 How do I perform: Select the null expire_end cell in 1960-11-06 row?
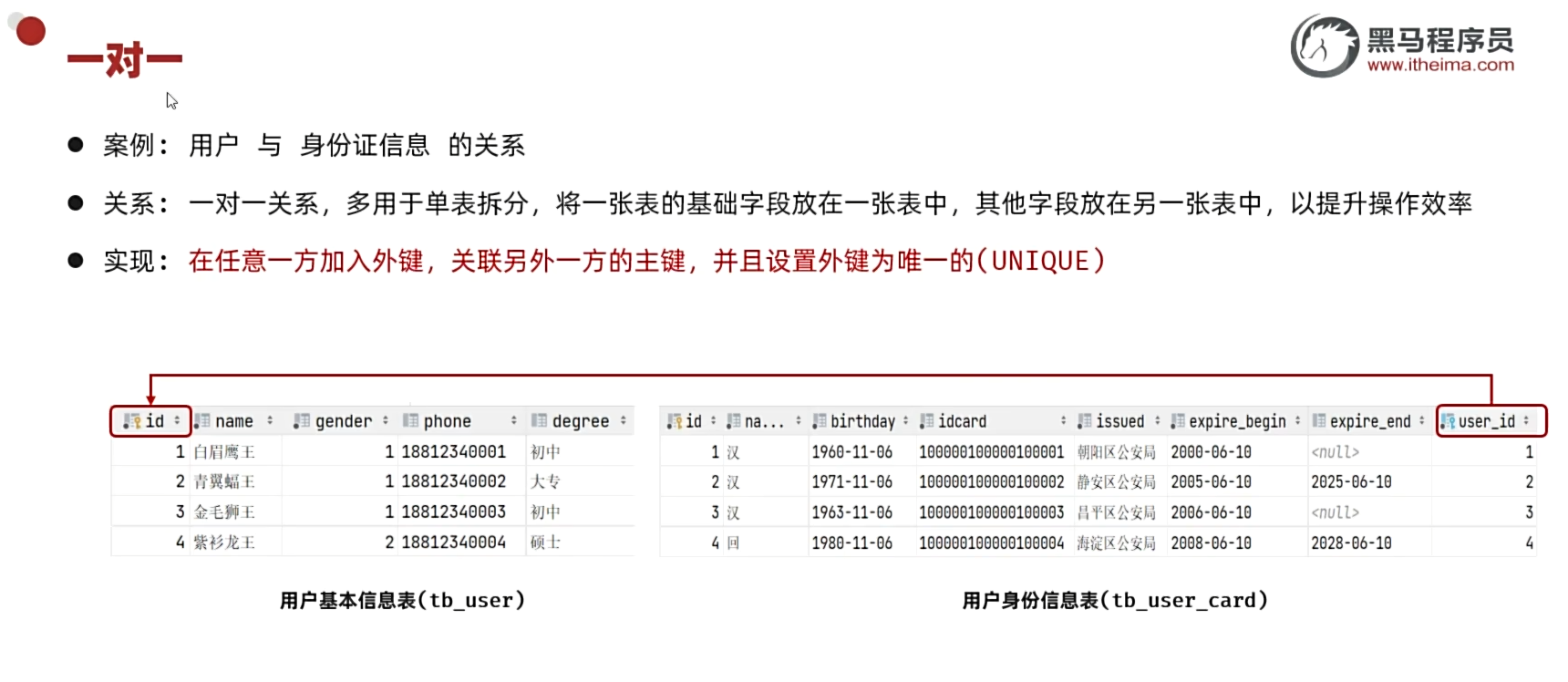pos(1335,452)
